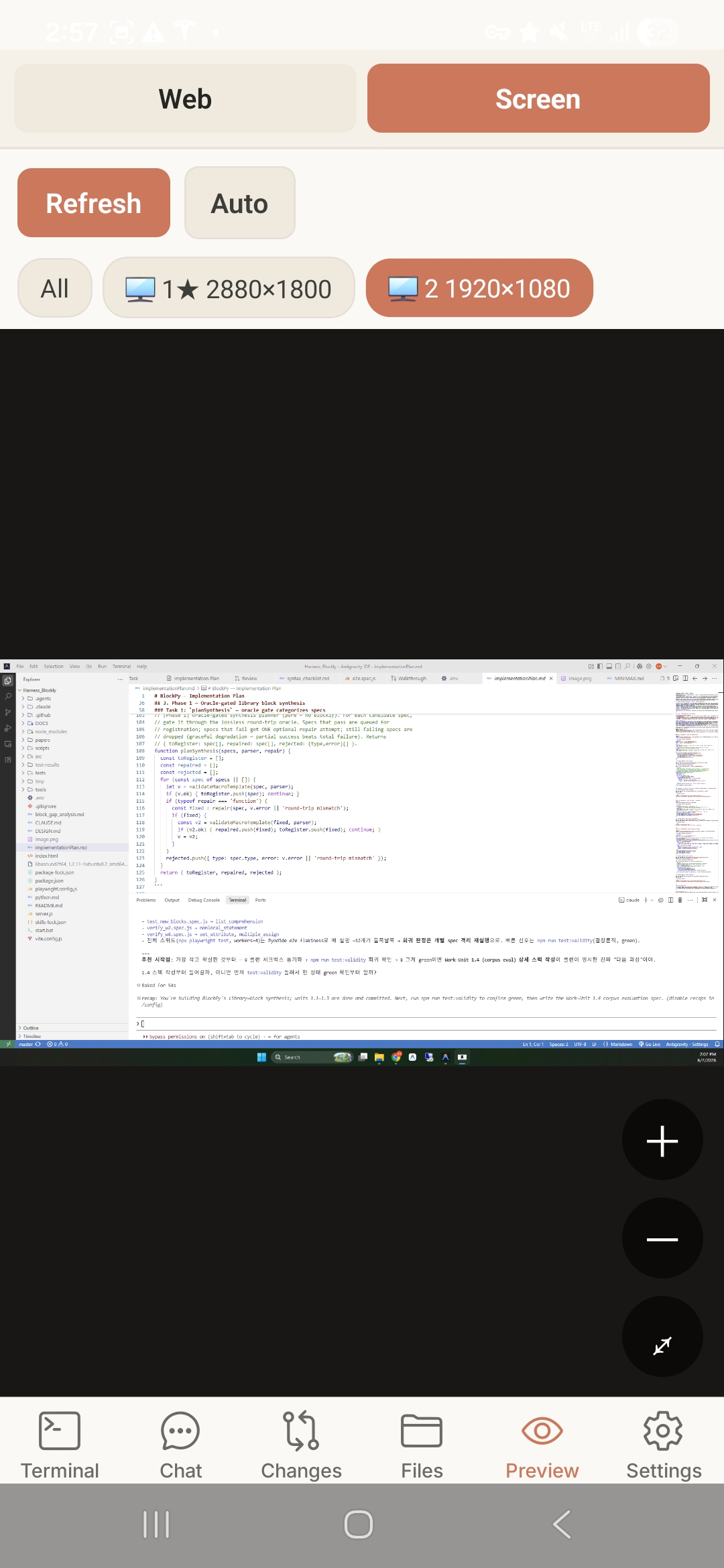The height and width of the screenshot is (1568, 724).
Task: Switch to the Screen preview mode
Action: [x=538, y=99]
